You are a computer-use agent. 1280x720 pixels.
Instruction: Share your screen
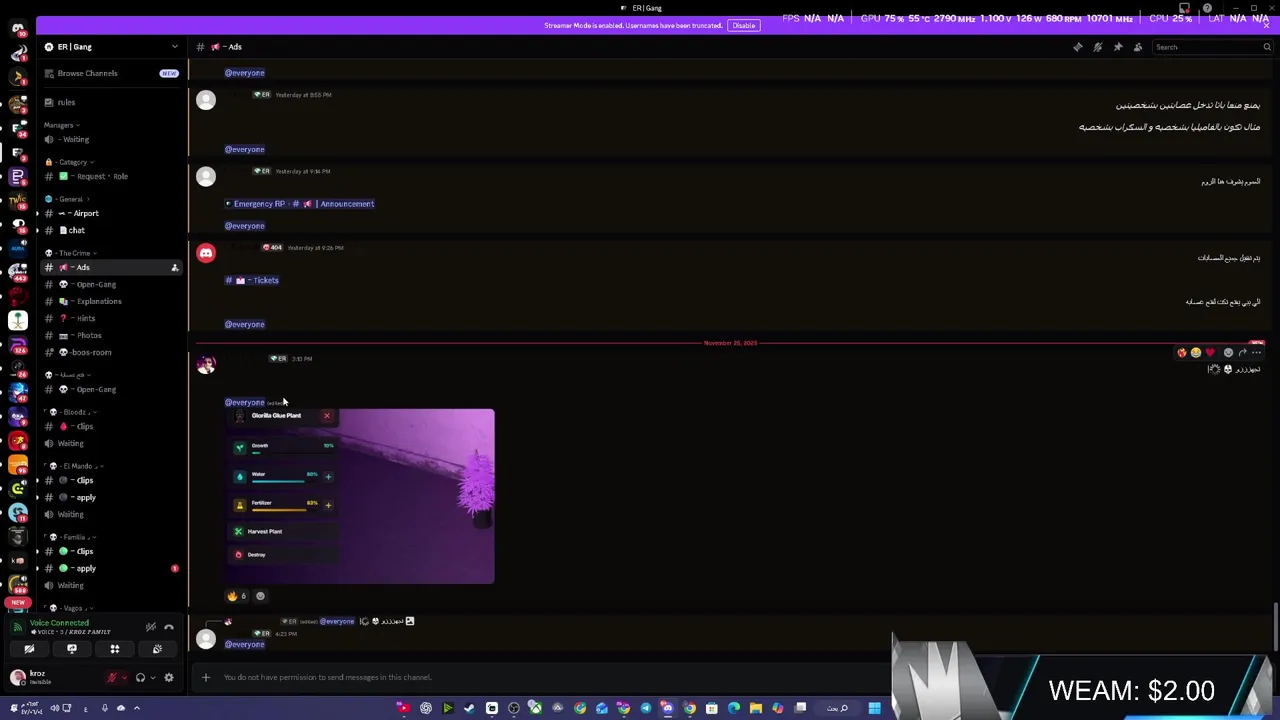point(72,649)
